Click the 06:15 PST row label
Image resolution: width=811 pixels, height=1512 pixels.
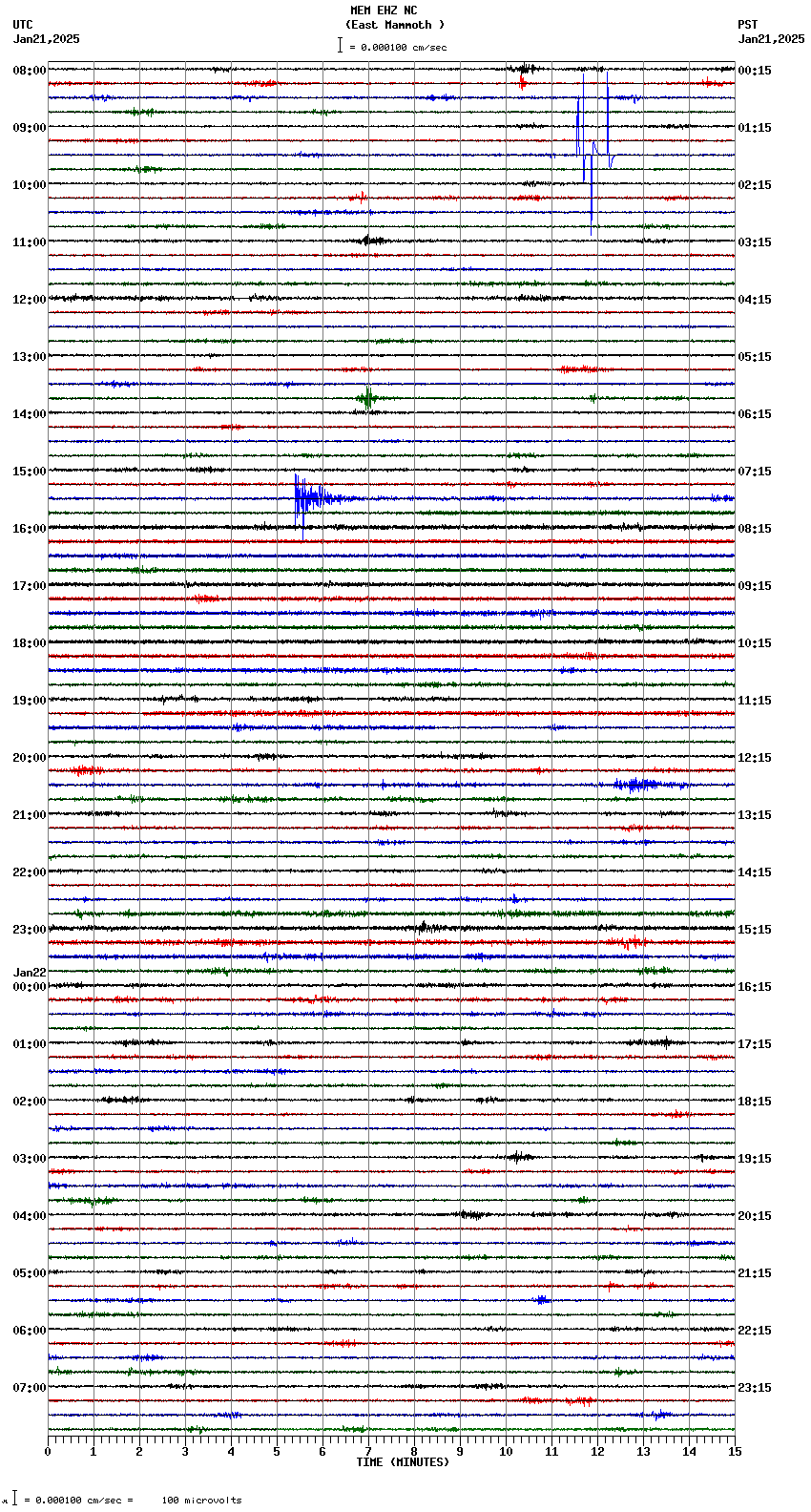tap(755, 414)
